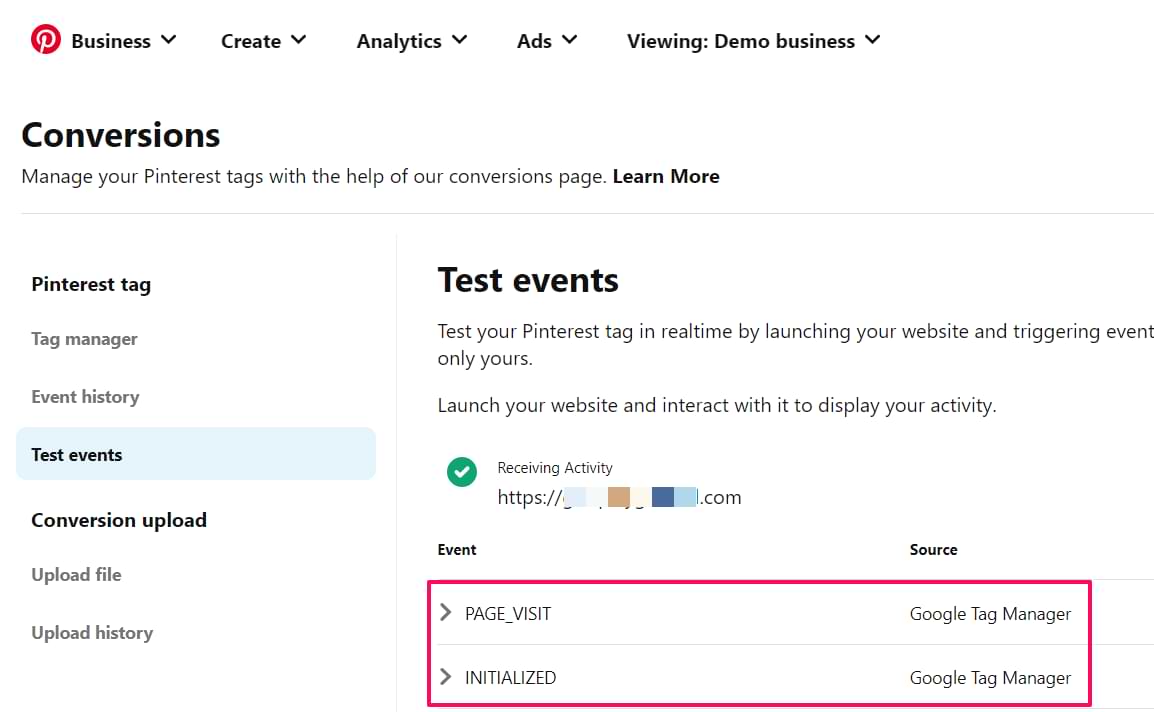
Task: Open Event history in sidebar
Action: coord(85,397)
